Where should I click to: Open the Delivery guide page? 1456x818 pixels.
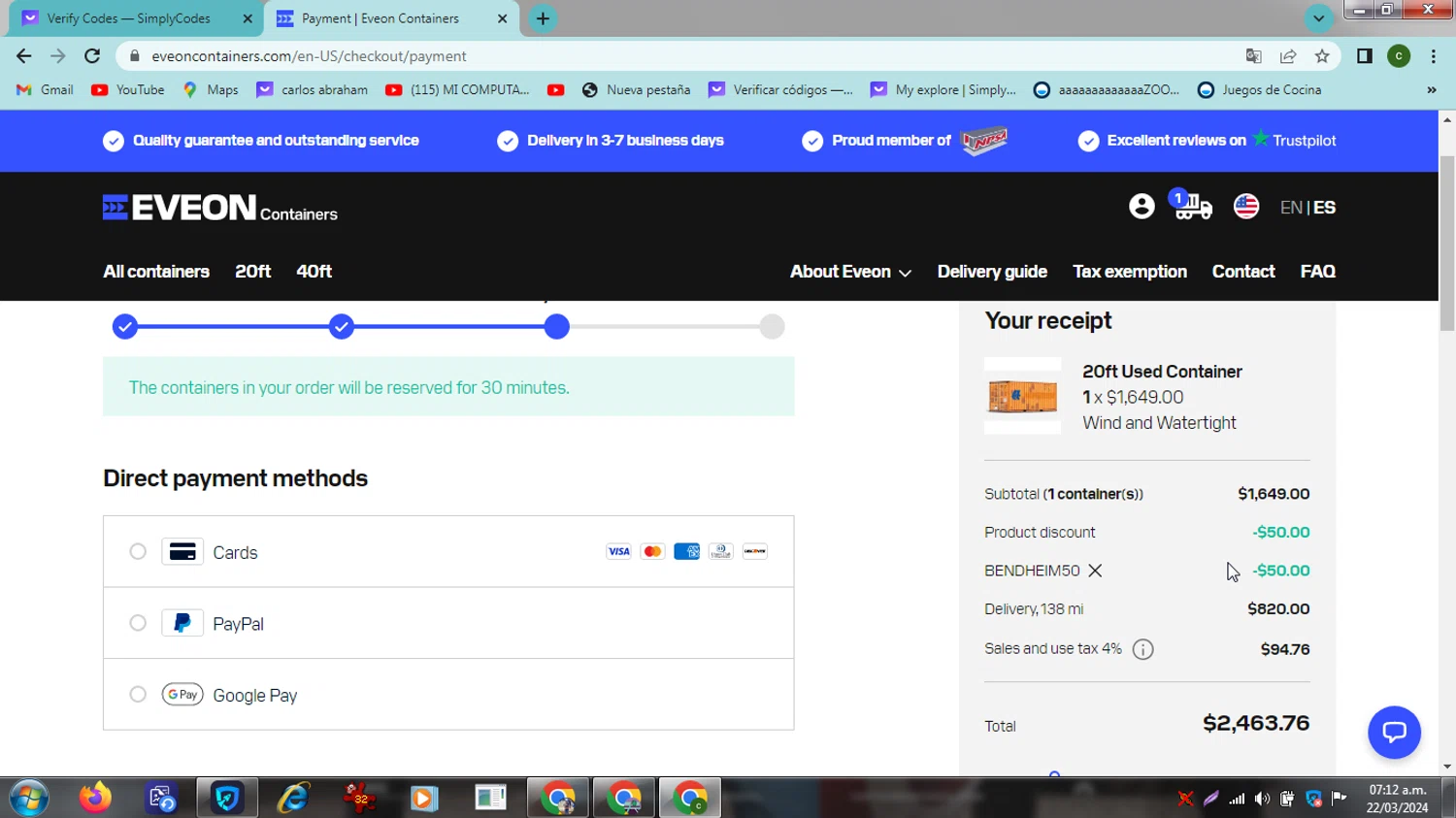[992, 272]
